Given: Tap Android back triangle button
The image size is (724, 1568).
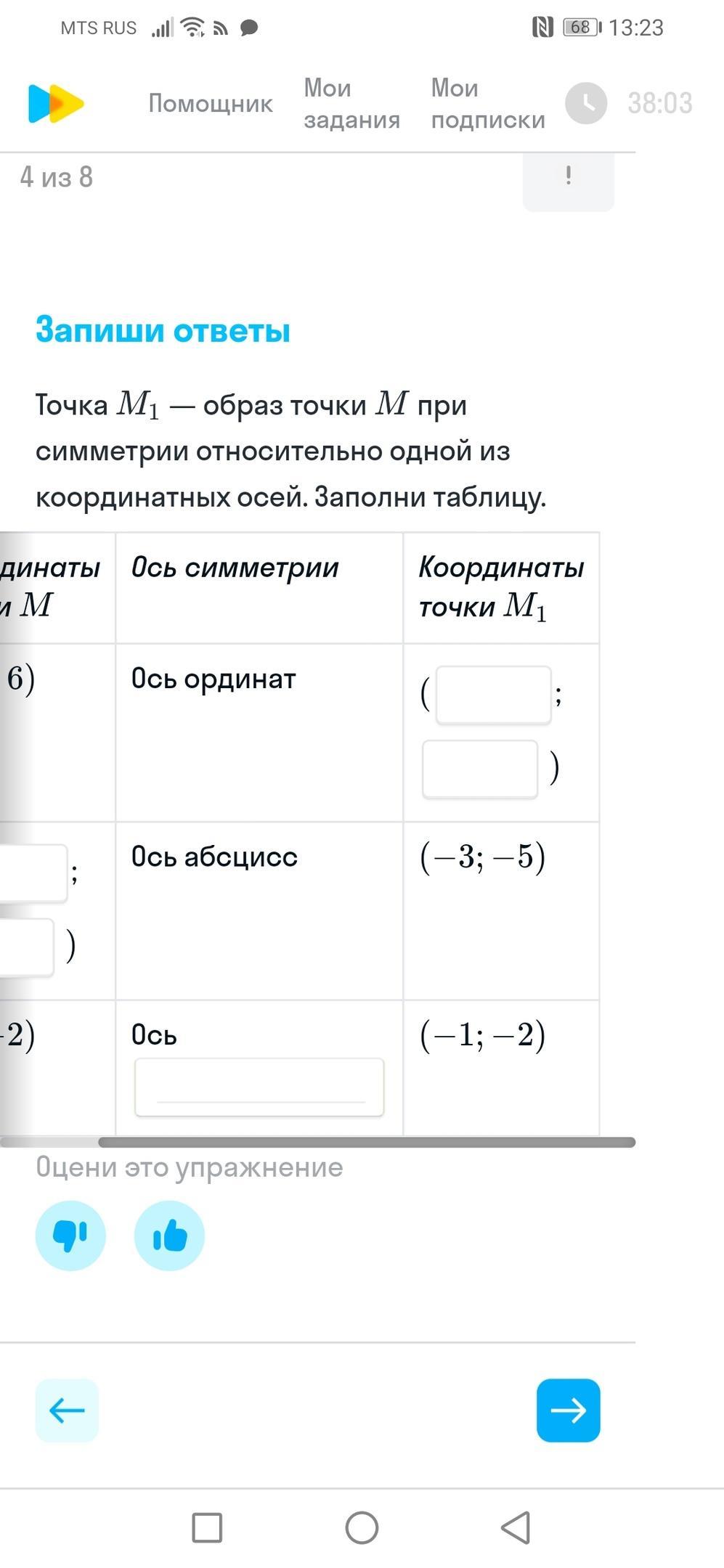Looking at the screenshot, I should coord(516,1527).
